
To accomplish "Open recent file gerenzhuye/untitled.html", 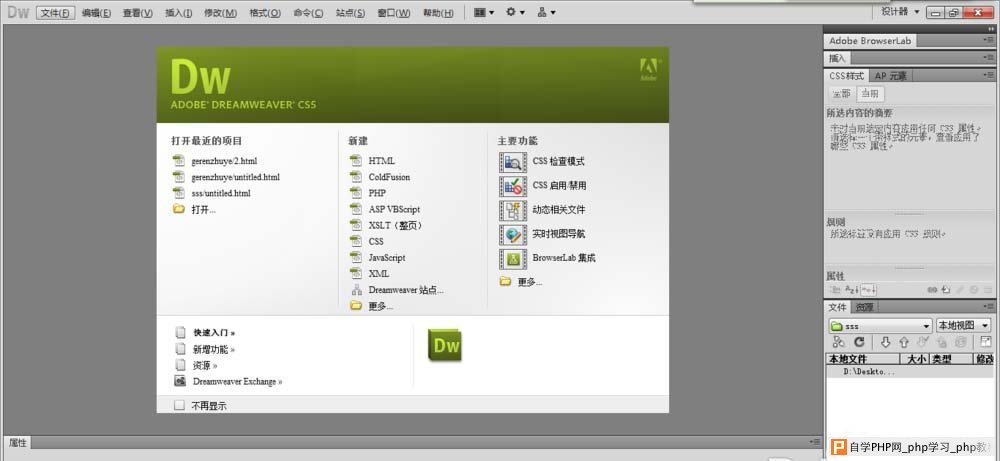I will pos(235,177).
